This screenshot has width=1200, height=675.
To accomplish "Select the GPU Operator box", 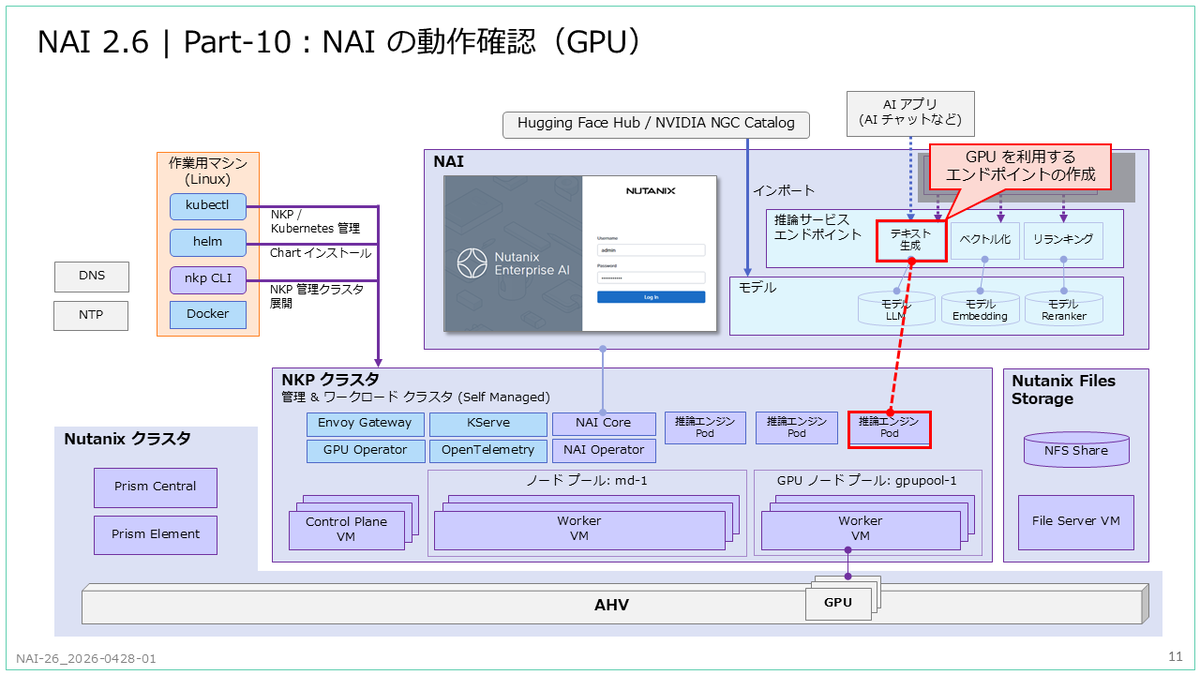I will click(365, 450).
